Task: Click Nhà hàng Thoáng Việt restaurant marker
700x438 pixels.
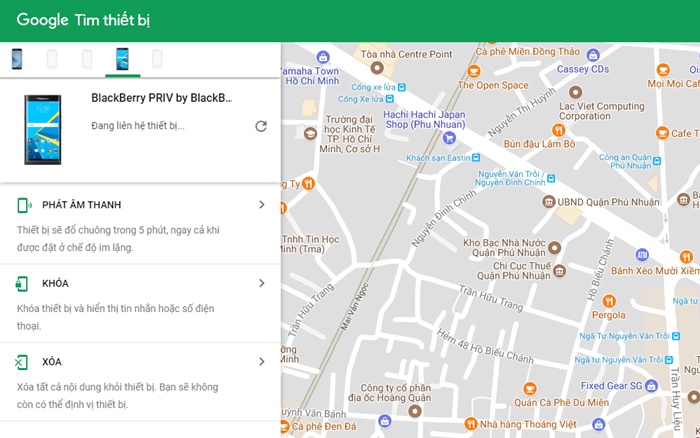Action: (471, 424)
